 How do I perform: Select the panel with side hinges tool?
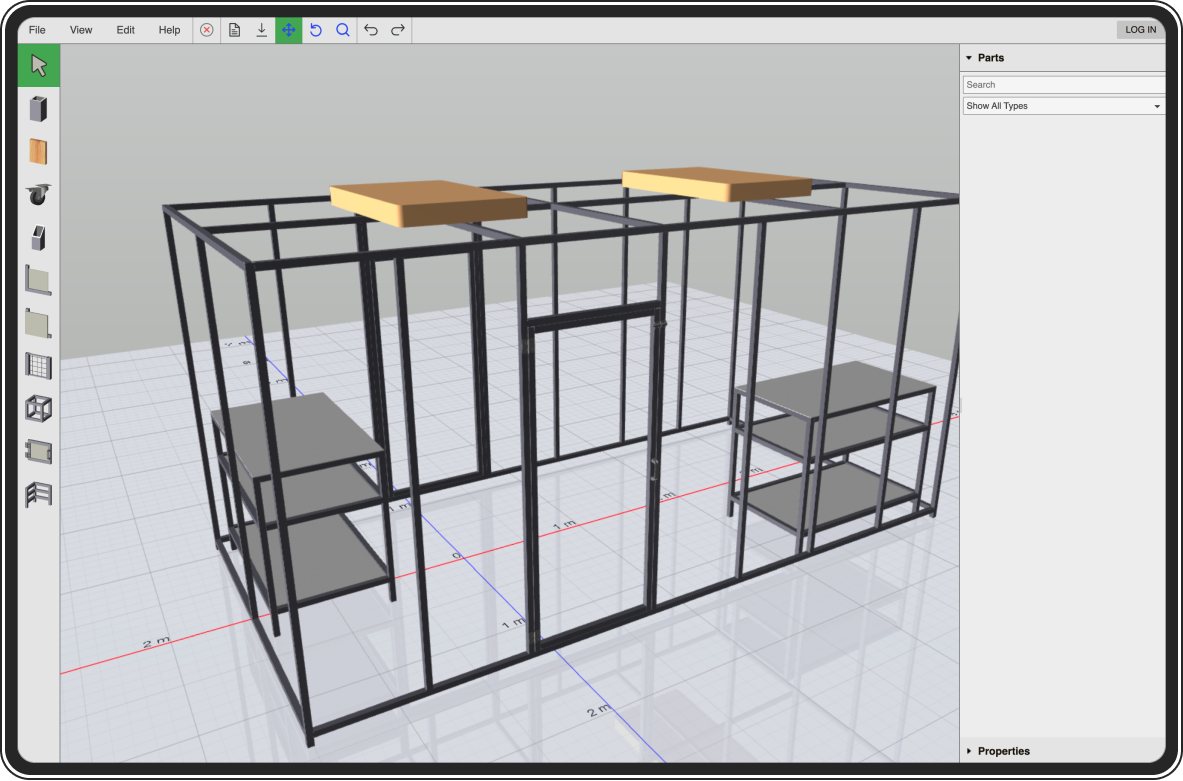[38, 453]
